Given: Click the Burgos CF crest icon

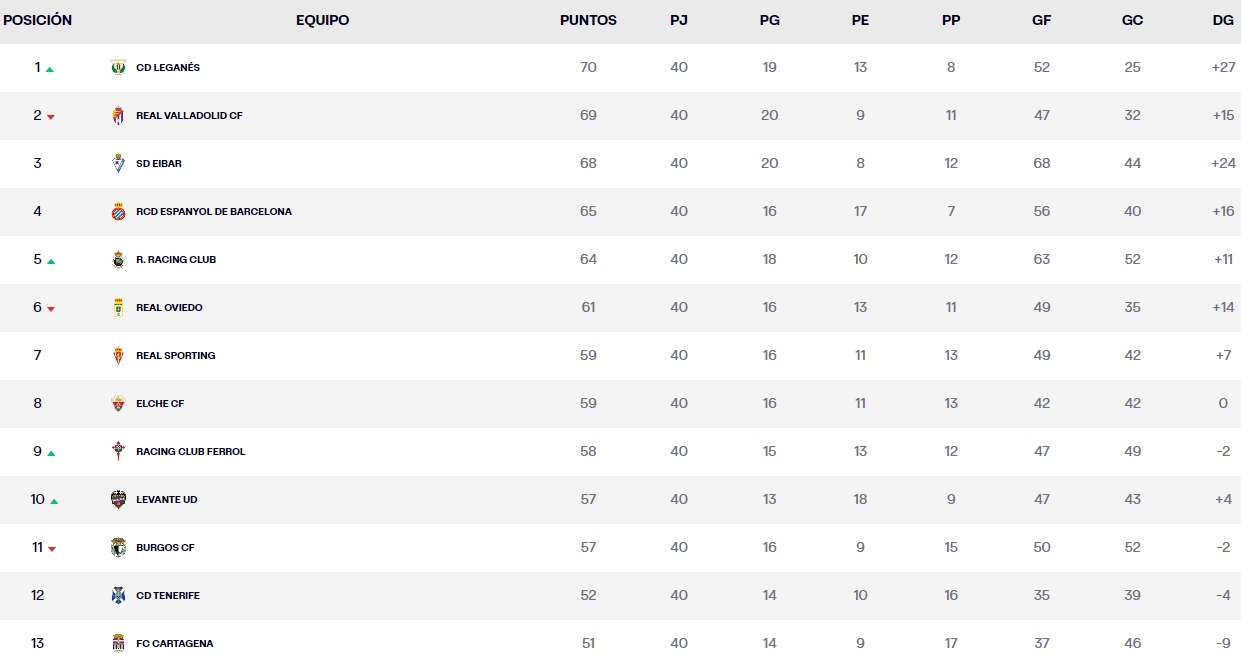Looking at the screenshot, I should point(118,548).
